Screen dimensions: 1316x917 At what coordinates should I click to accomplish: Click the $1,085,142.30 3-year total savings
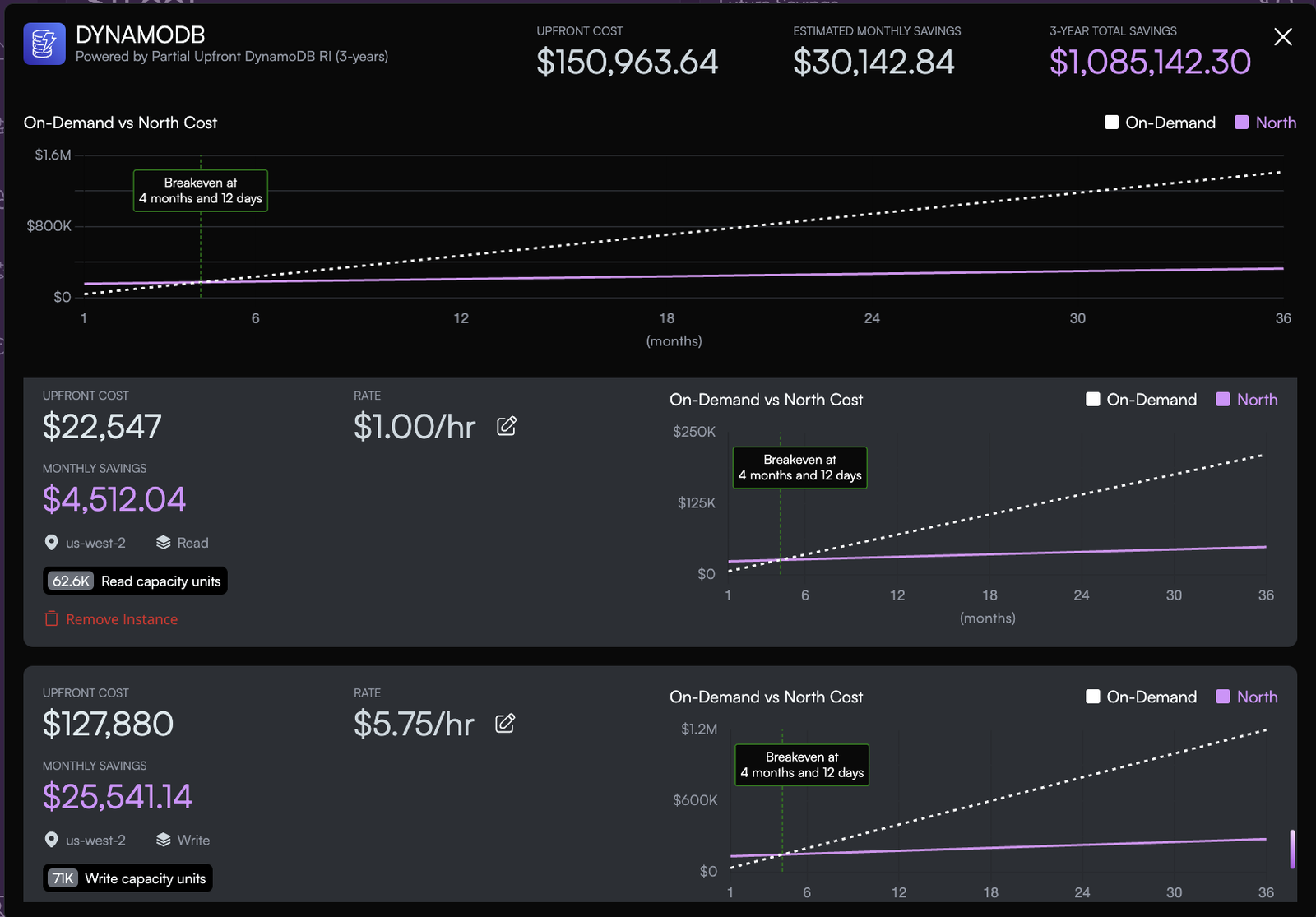[x=1150, y=63]
